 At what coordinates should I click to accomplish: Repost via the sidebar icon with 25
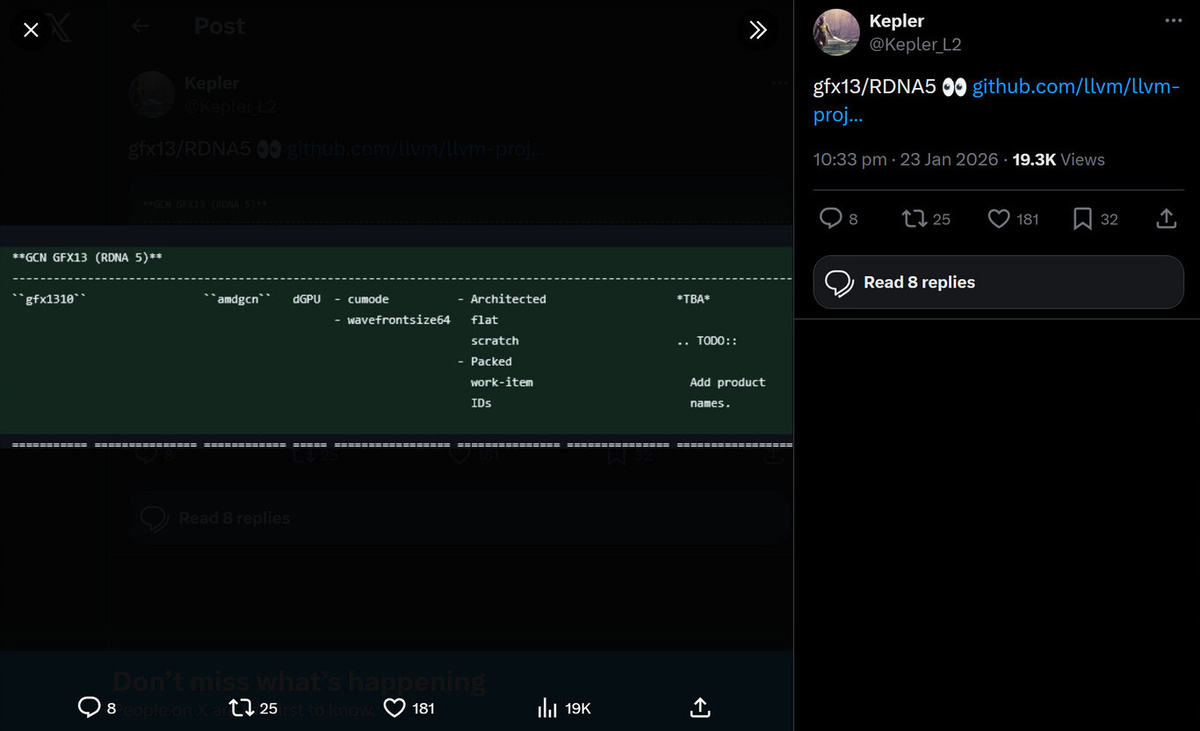925,219
